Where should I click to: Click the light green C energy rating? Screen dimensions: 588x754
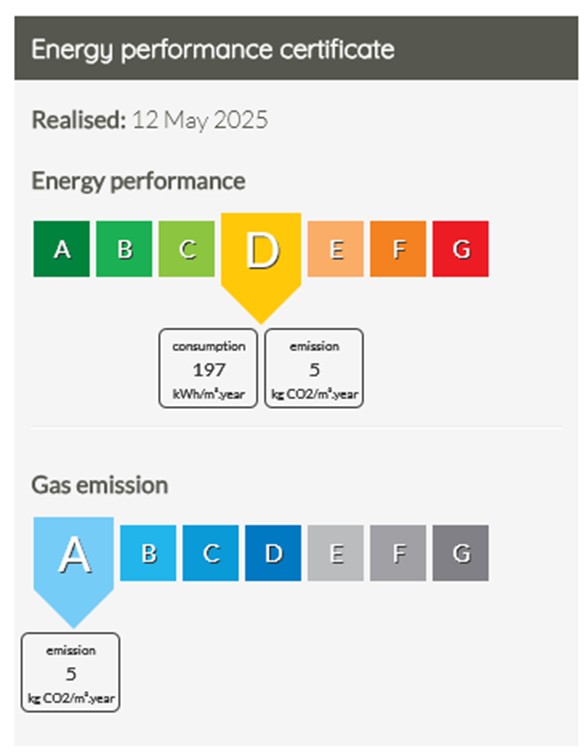(x=187, y=249)
